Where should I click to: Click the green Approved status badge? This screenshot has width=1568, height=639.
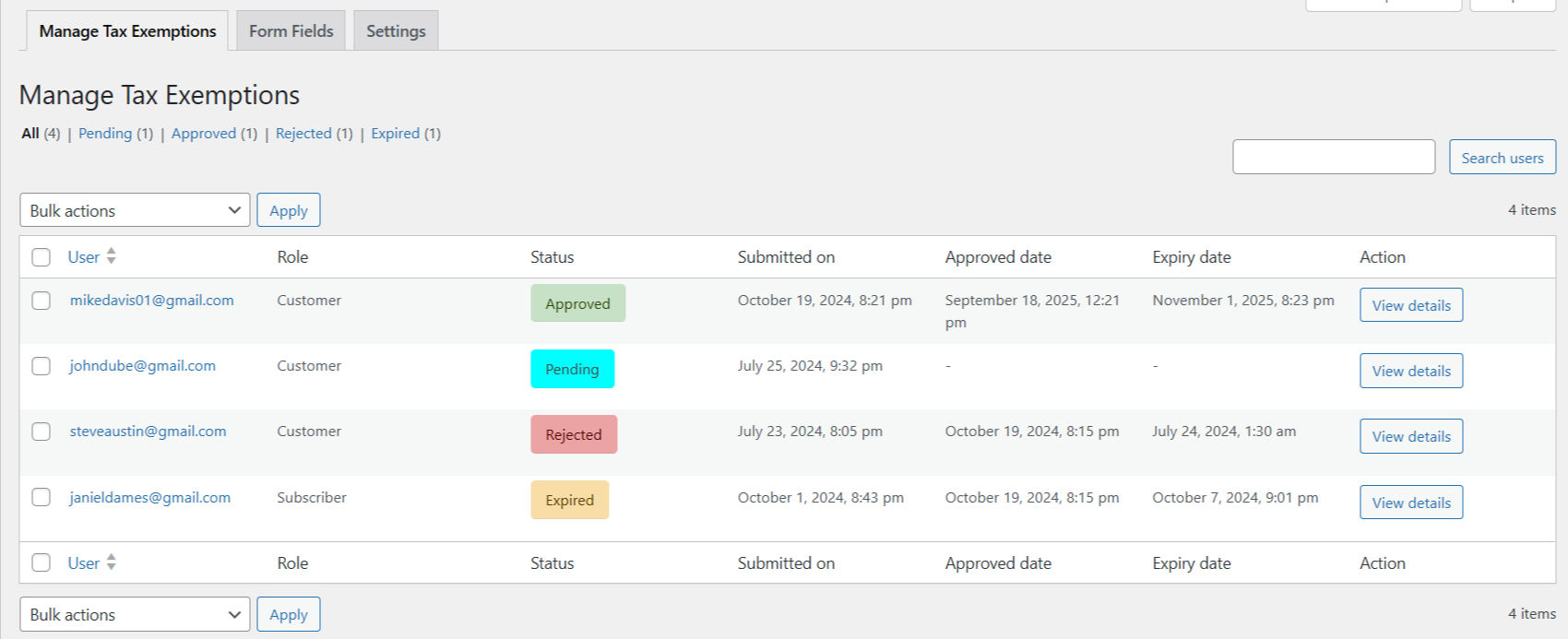pyautogui.click(x=577, y=303)
